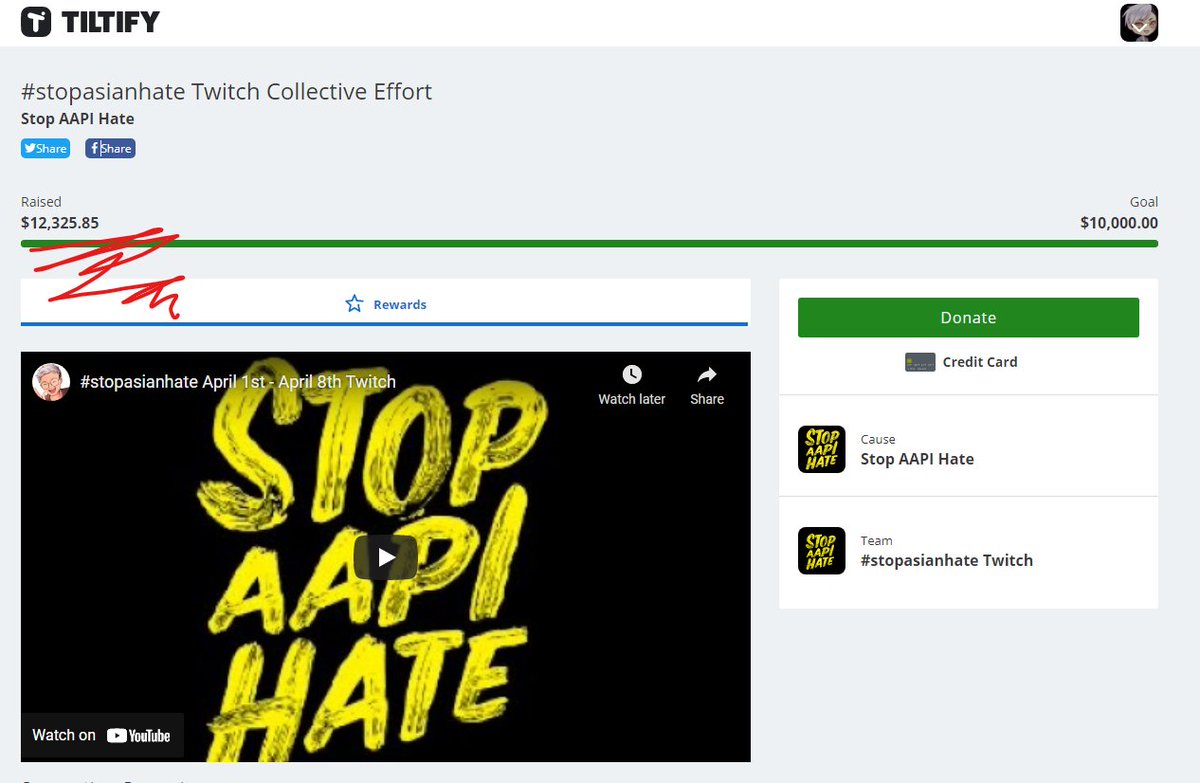Open the video on YouTube
Screen dimensions: 1200x783
(102, 735)
